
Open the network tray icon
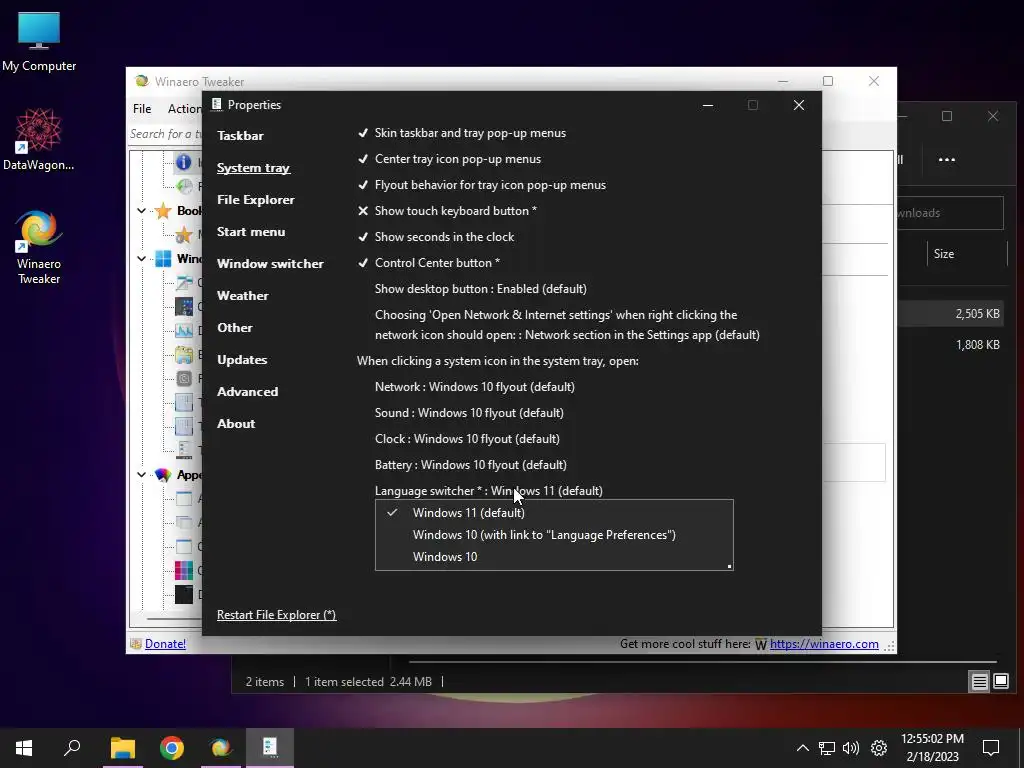(827, 748)
